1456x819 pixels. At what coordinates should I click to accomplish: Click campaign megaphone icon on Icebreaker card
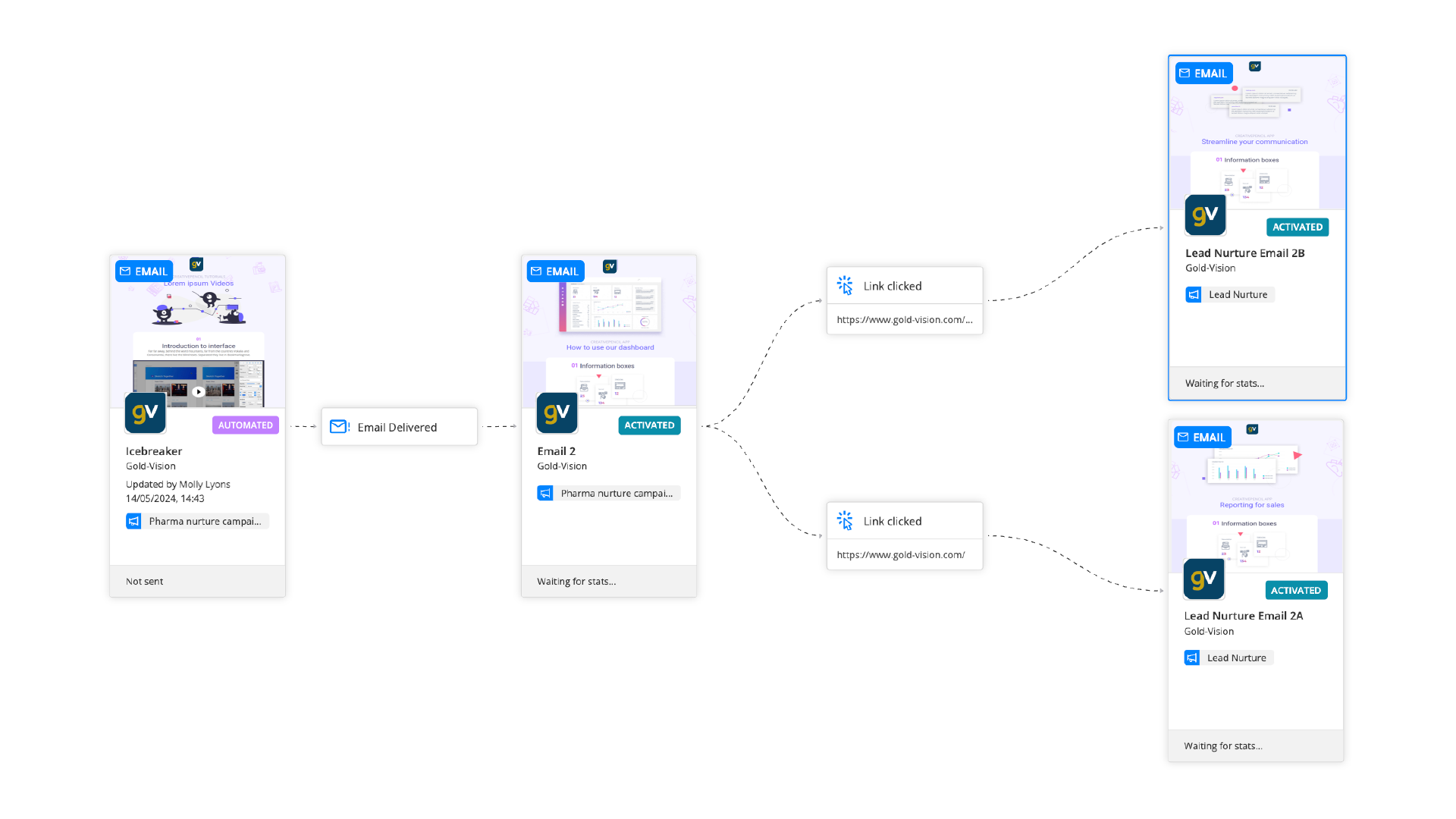(133, 521)
